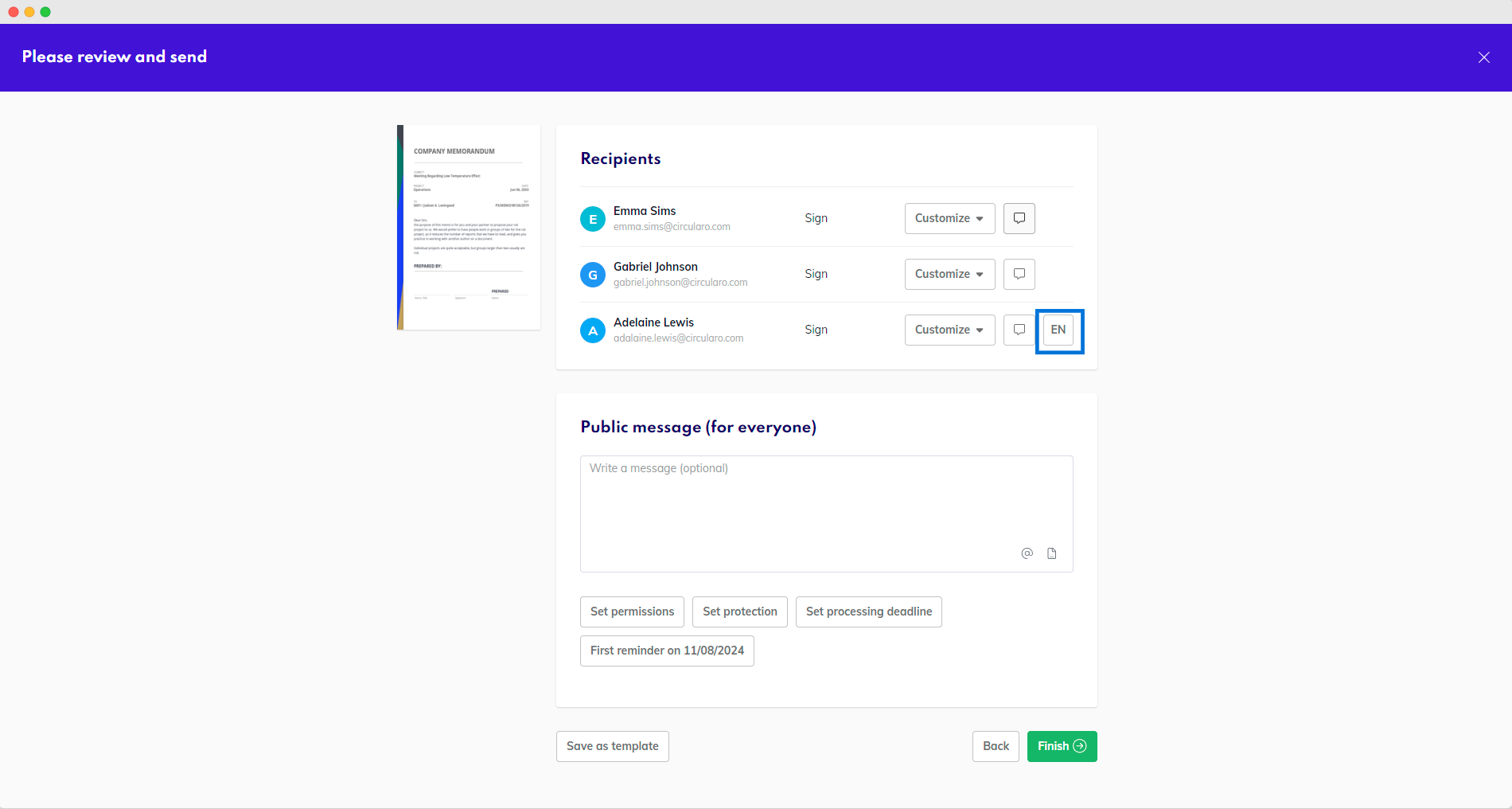Click Set protection button

click(x=739, y=612)
